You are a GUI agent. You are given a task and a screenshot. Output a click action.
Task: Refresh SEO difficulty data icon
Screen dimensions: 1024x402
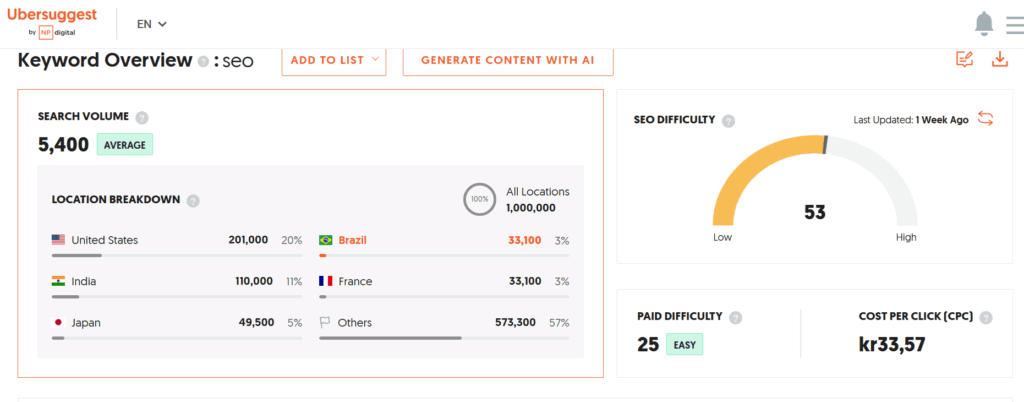986,119
